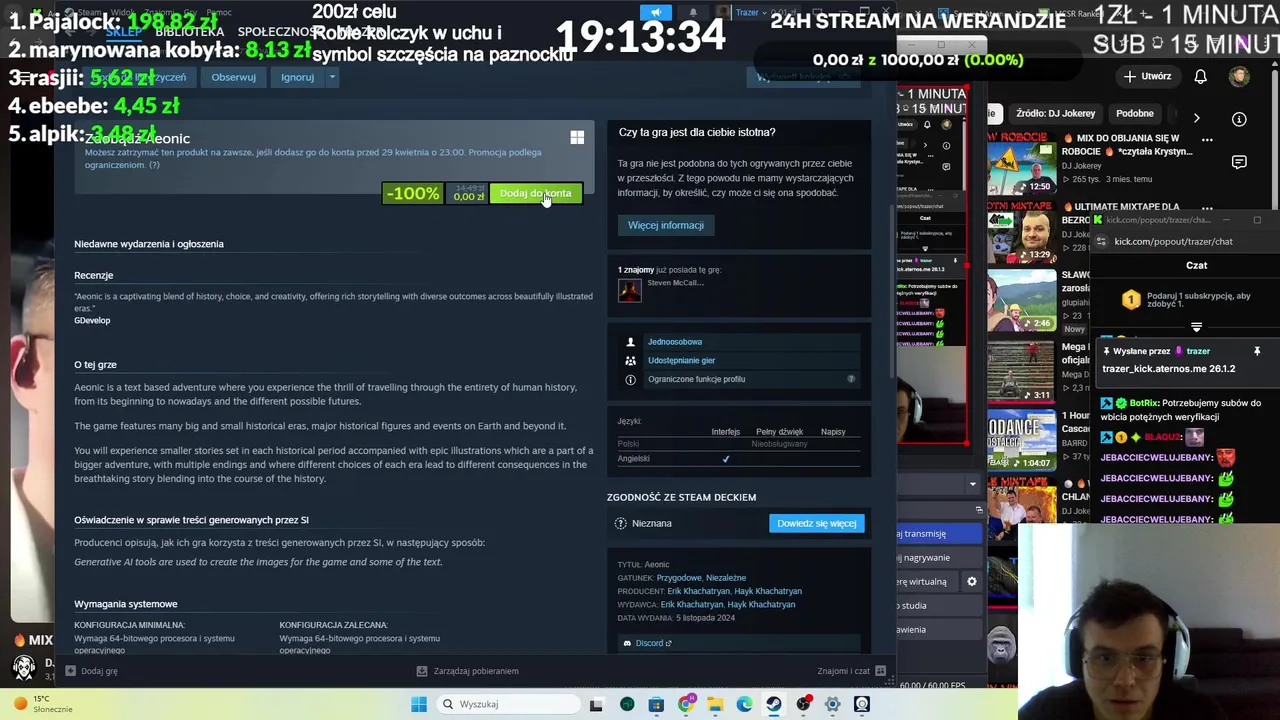Open the Windows Start menu
Viewport: 1280px width, 720px height.
click(419, 704)
